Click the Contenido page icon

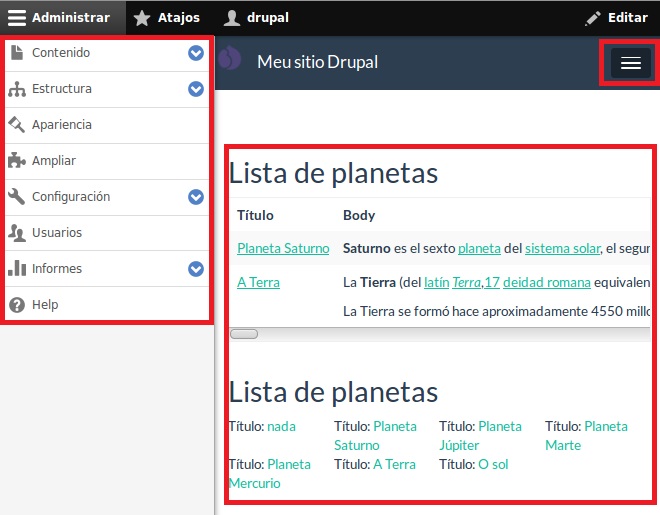point(17,53)
